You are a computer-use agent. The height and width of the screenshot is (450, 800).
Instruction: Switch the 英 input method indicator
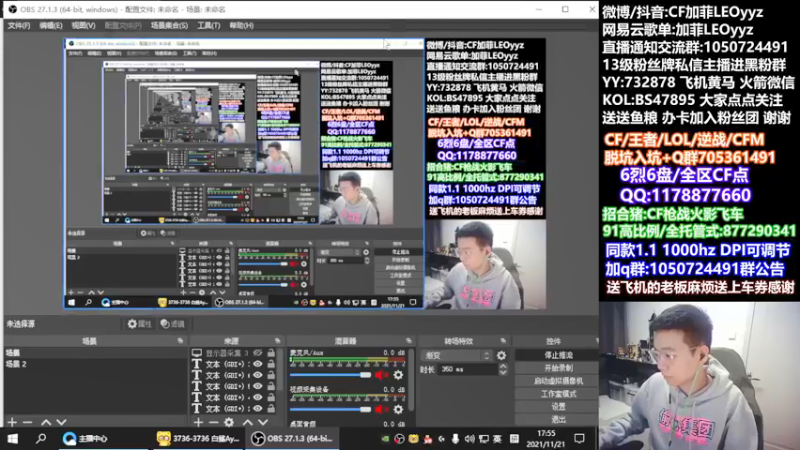tap(497, 439)
